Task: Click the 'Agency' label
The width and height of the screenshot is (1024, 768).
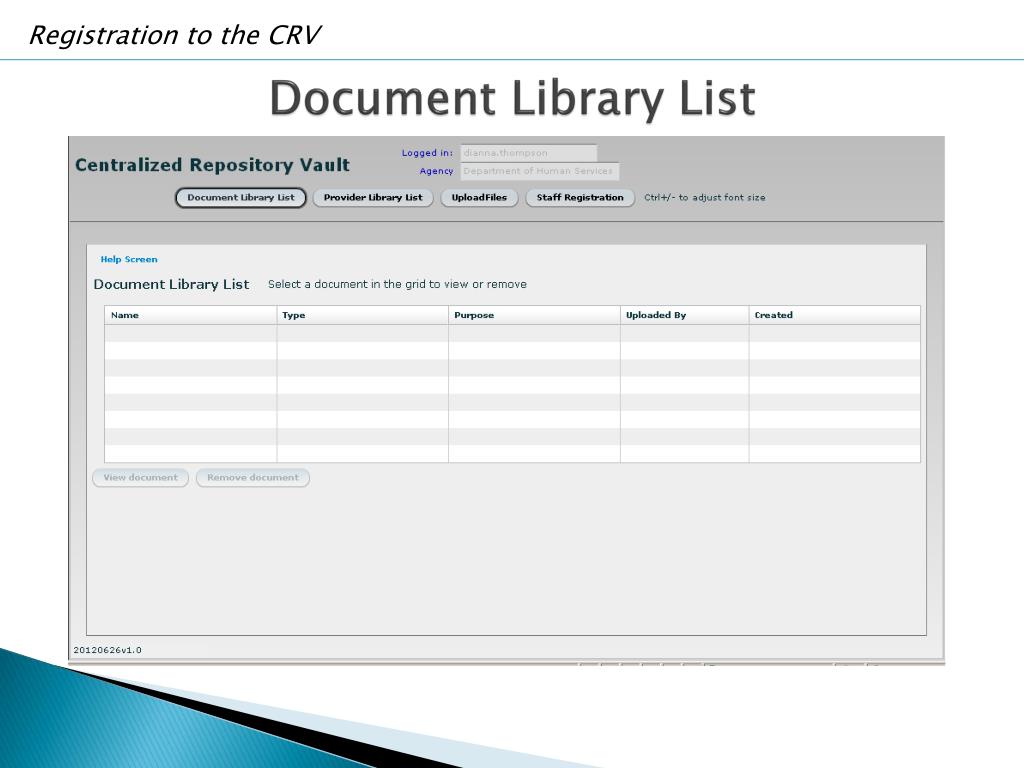Action: (436, 171)
